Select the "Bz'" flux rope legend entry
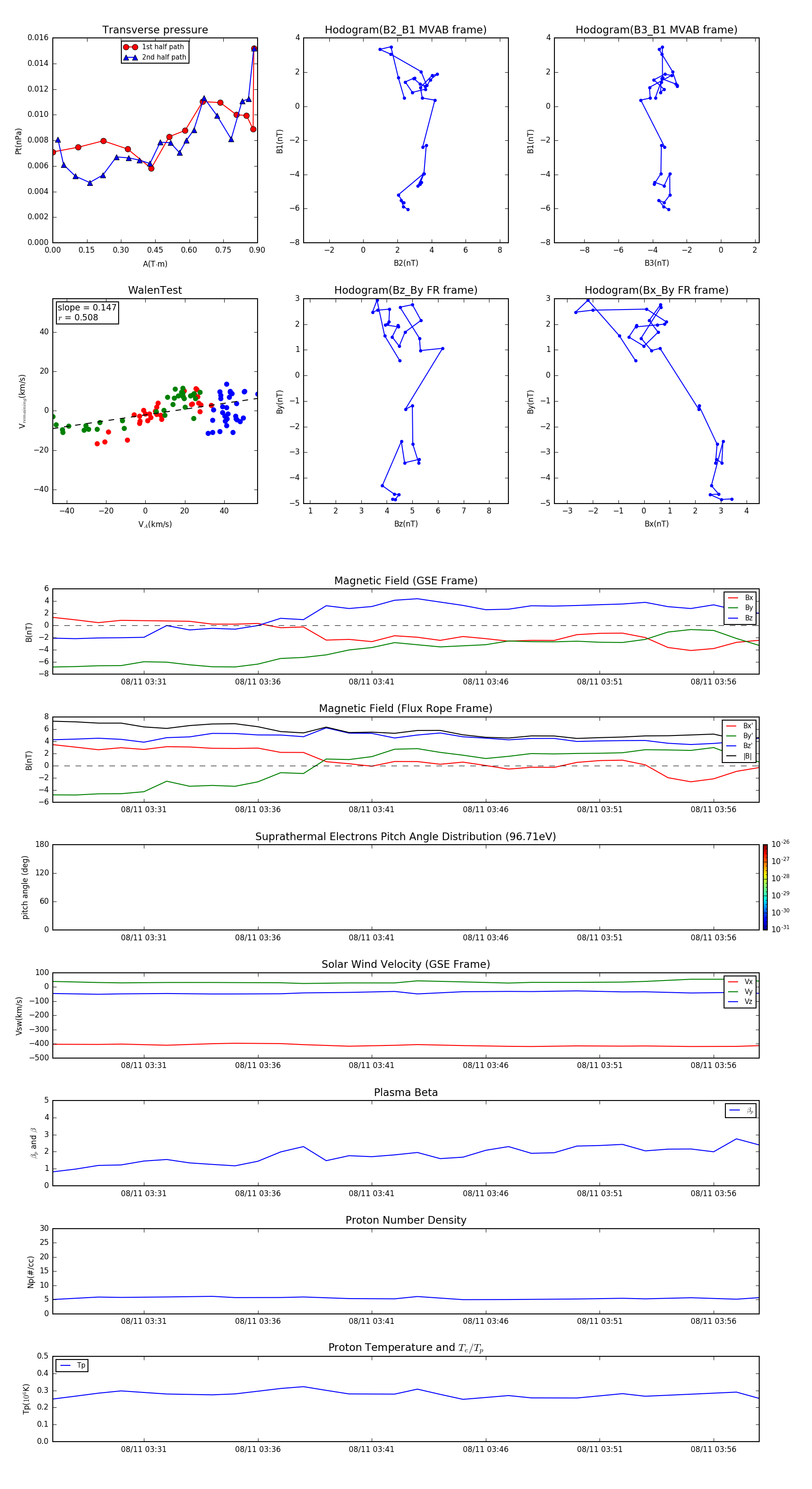 point(739,746)
